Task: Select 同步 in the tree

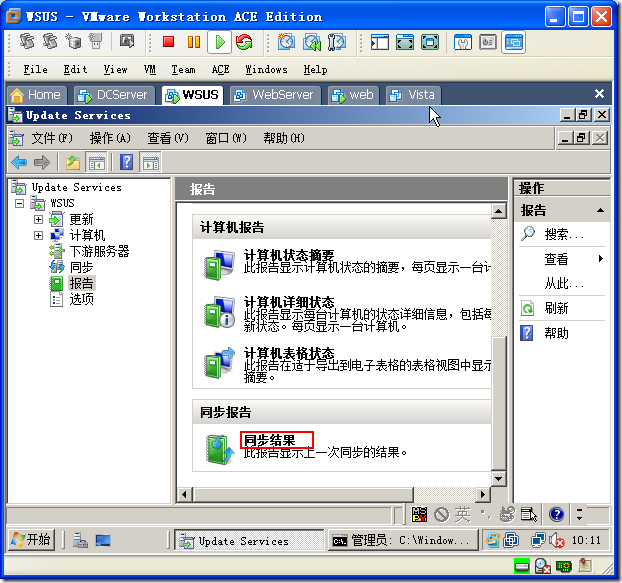Action: 81,267
